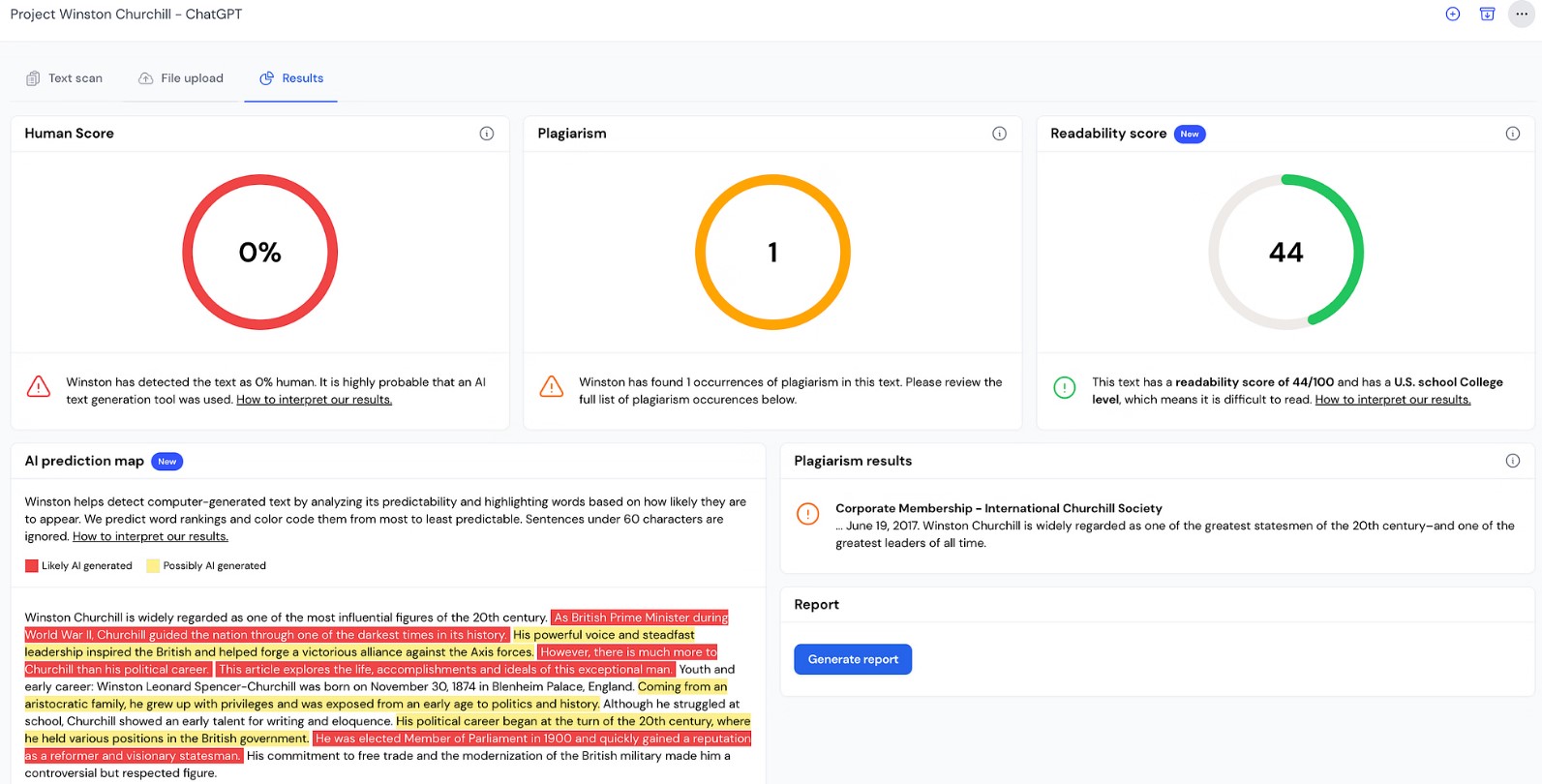Click the archive download icon in header

click(x=1487, y=14)
